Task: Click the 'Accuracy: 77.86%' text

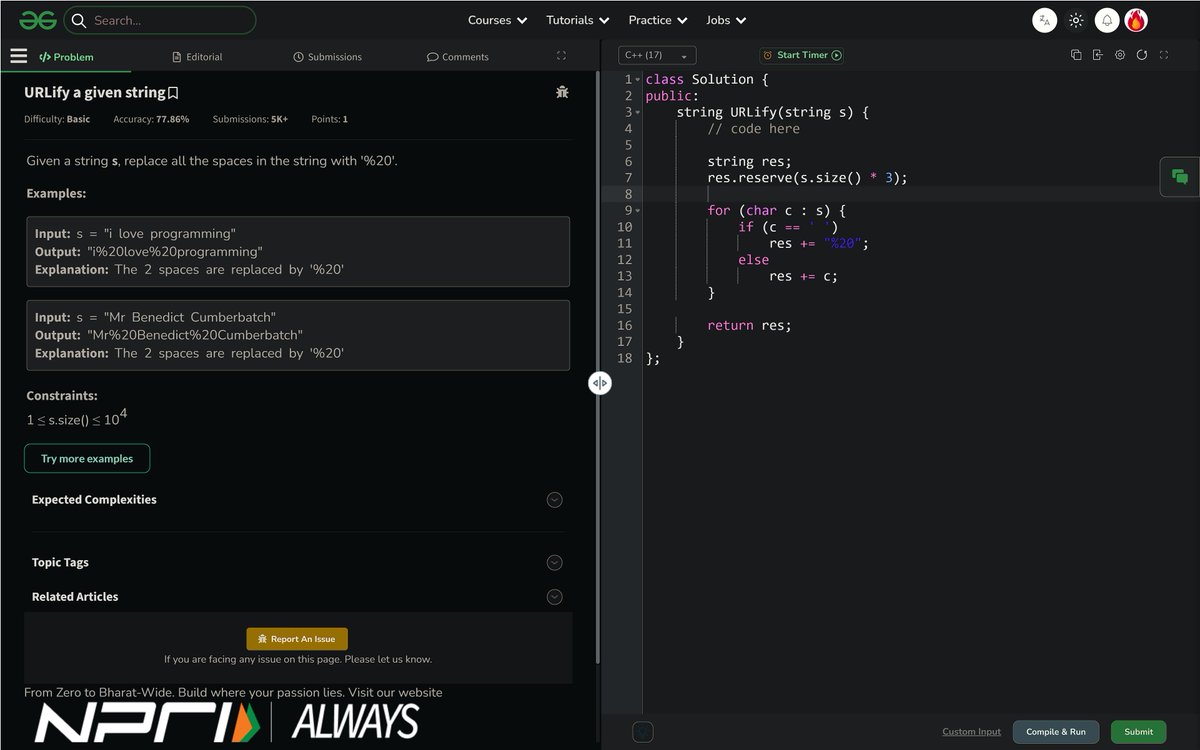Action: click(x=151, y=119)
